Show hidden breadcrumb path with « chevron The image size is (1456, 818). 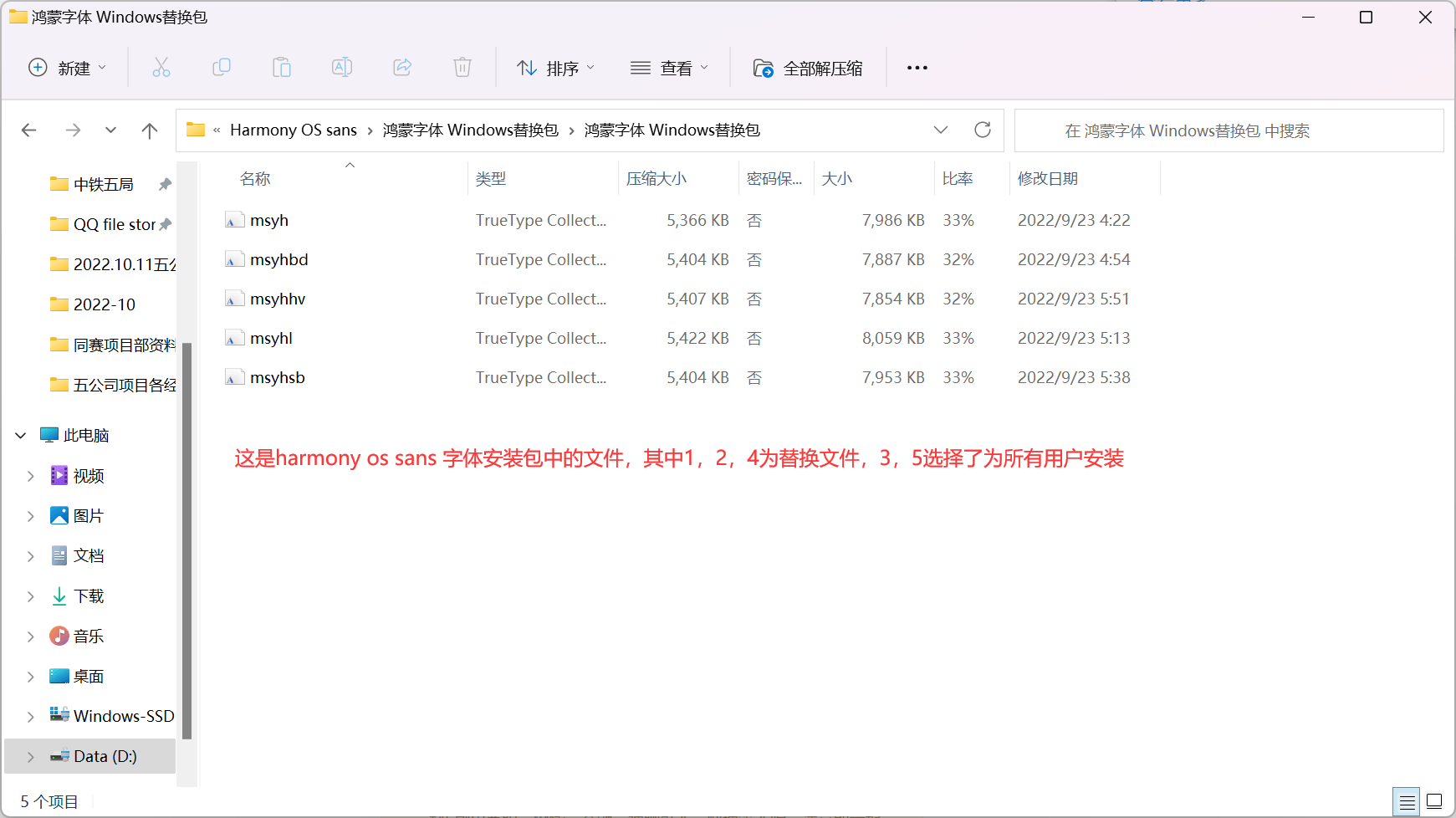217,130
